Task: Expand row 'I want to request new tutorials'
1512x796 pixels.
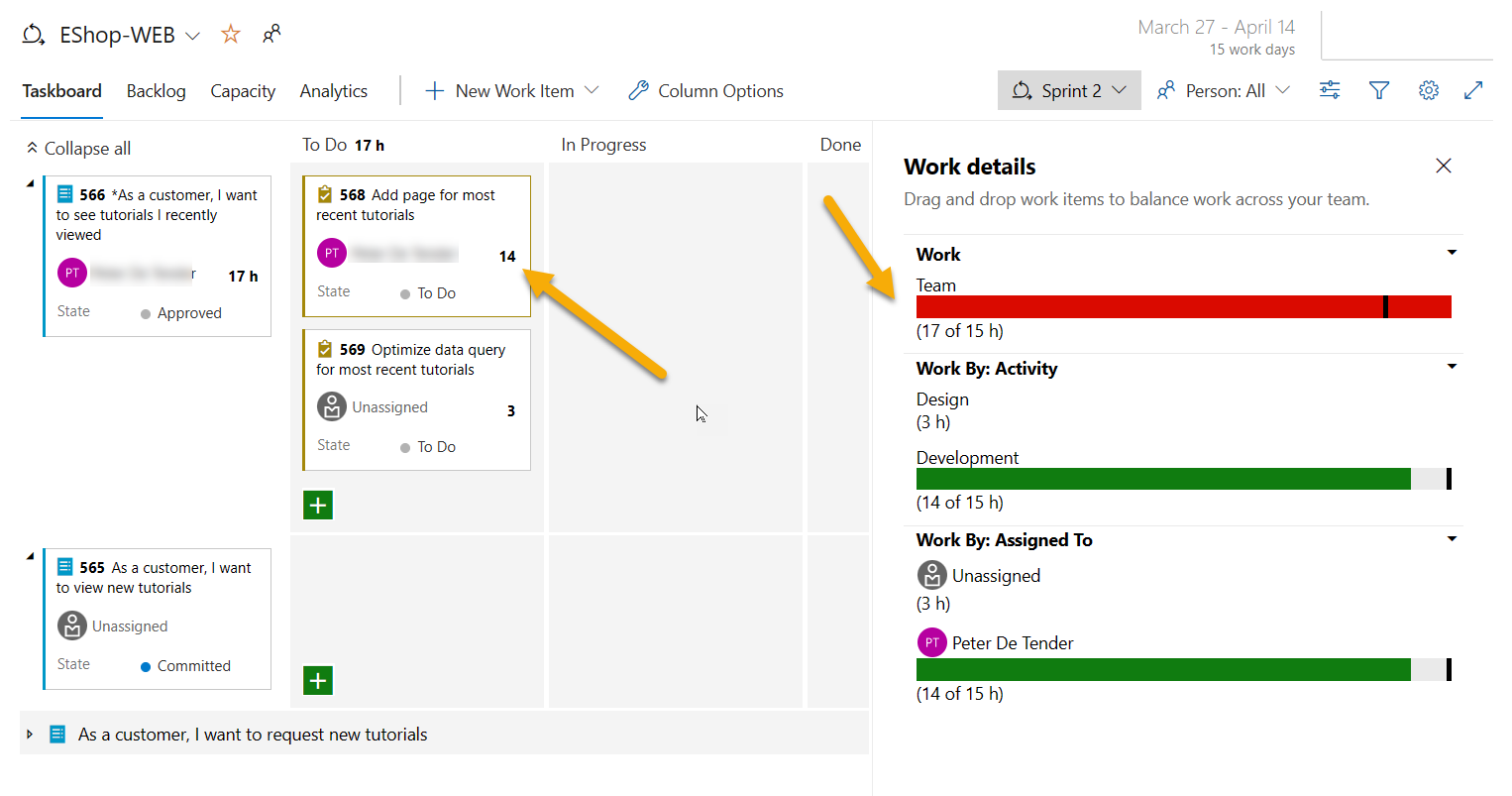Action: [x=30, y=735]
